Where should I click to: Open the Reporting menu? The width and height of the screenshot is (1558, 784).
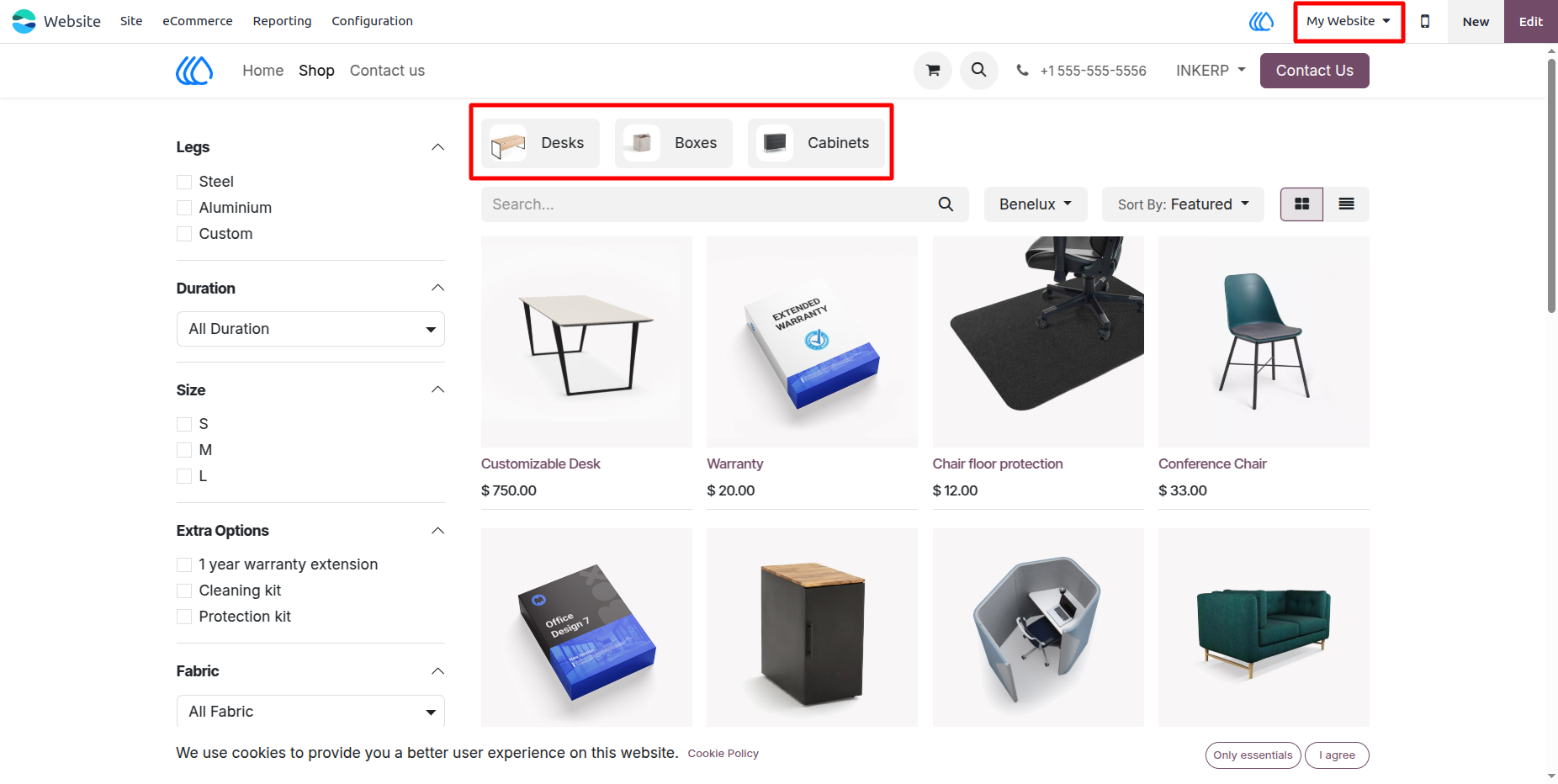282,21
